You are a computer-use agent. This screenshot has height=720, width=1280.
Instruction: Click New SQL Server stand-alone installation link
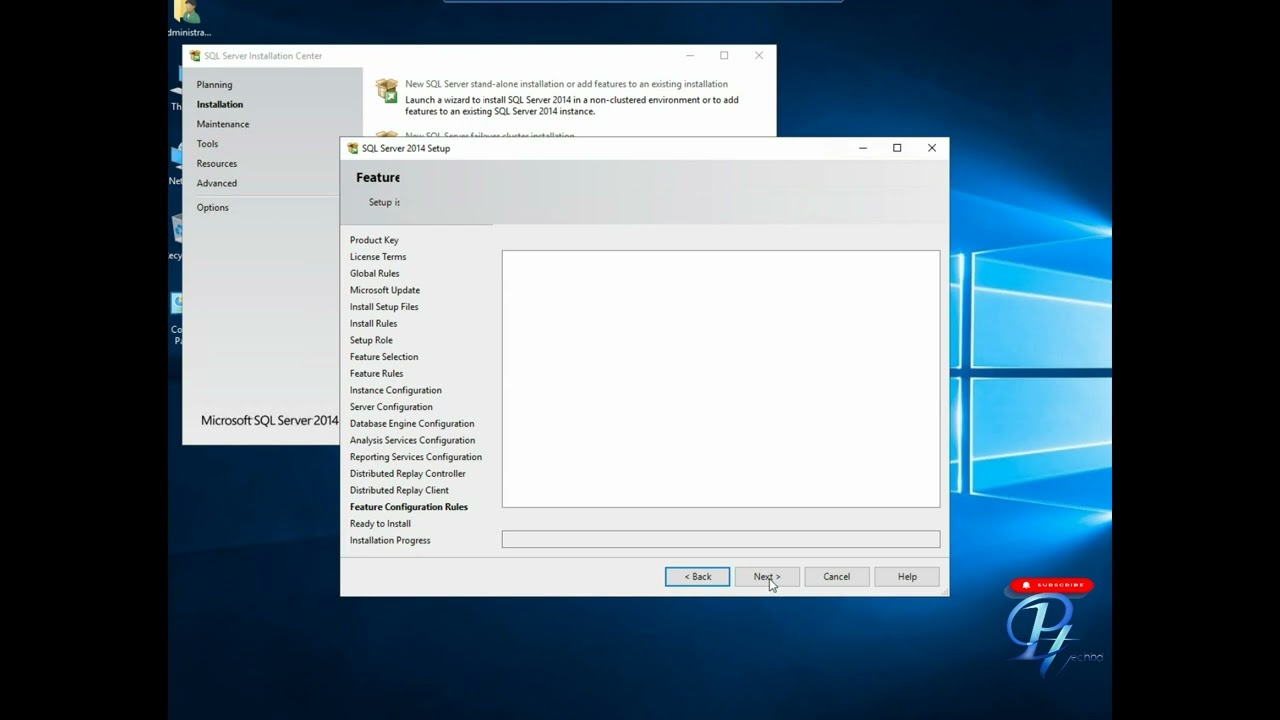566,84
